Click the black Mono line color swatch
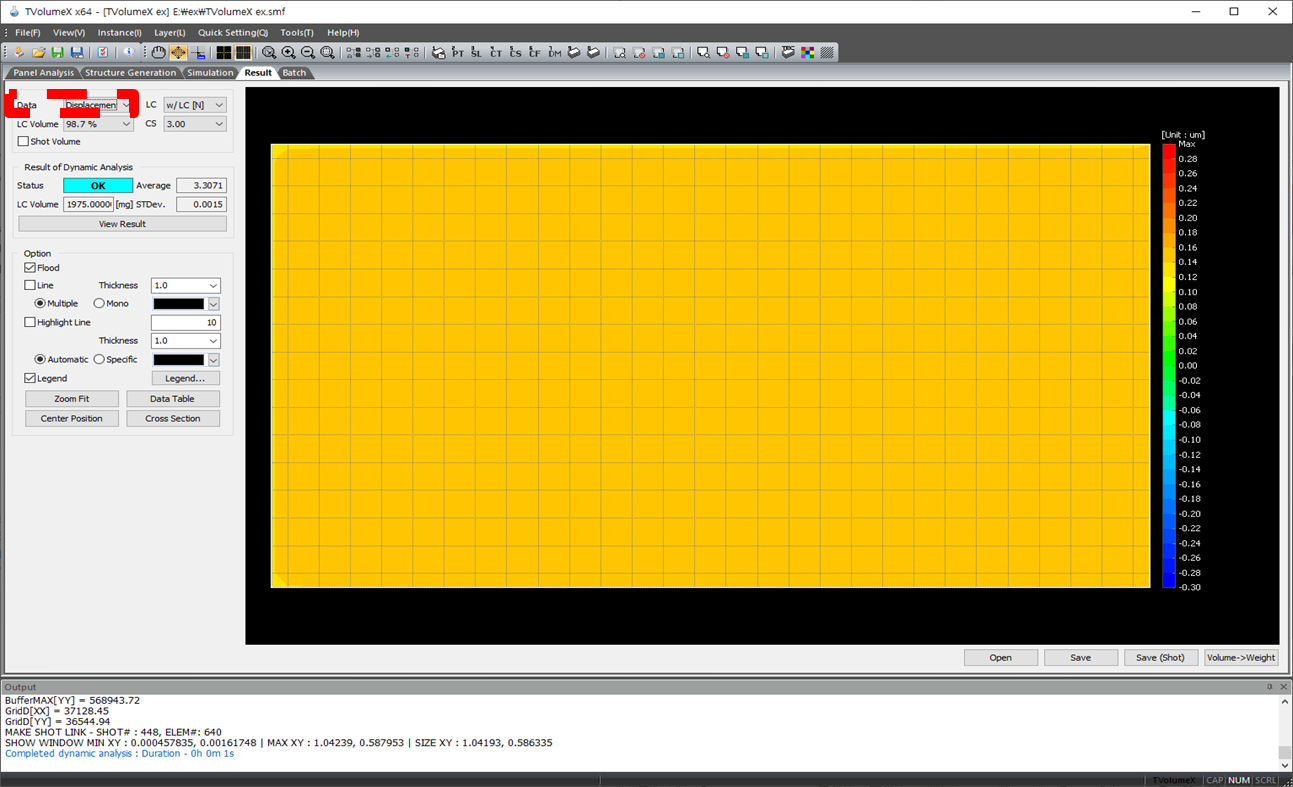 [178, 304]
